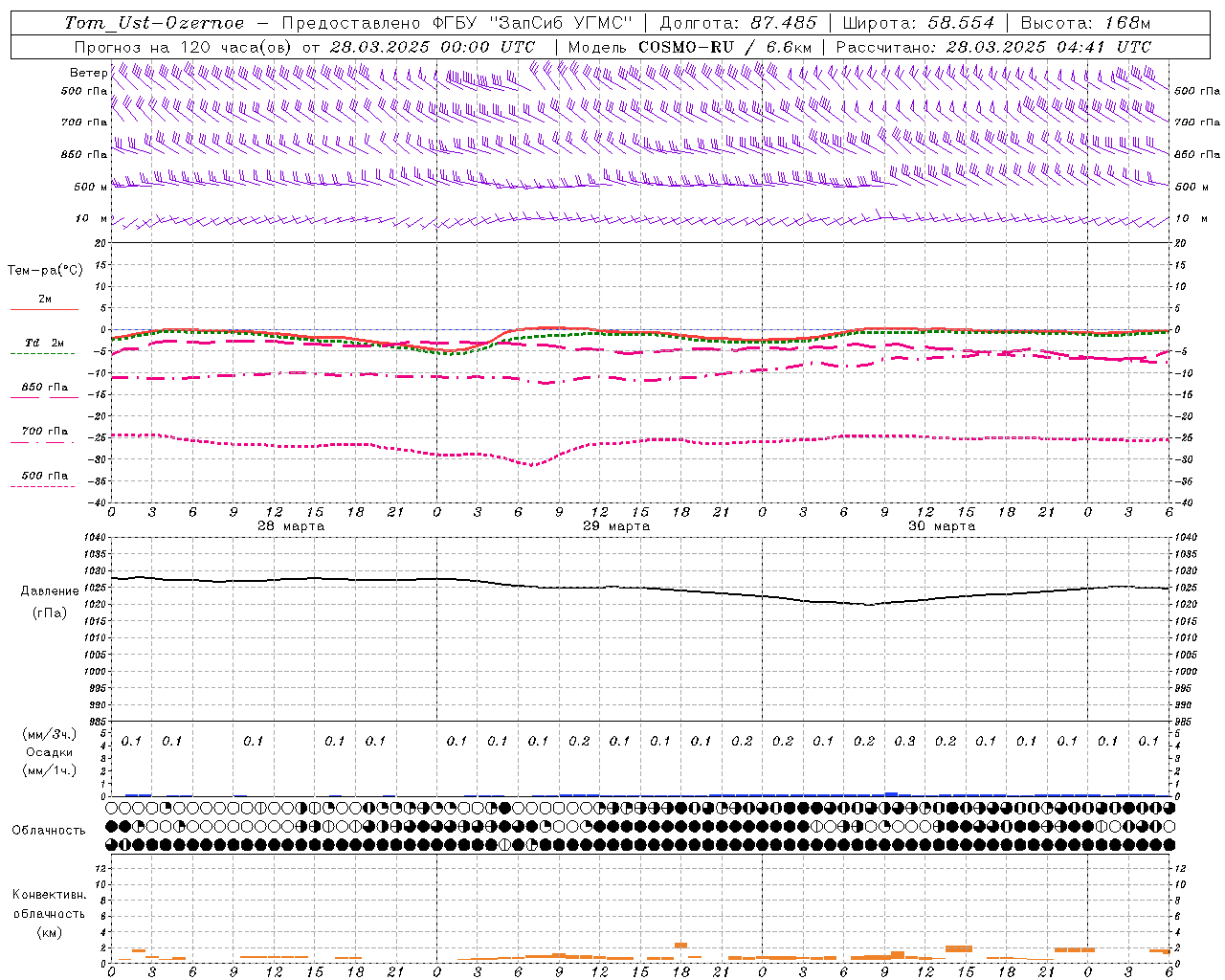Click the 'Осадки' precipitation label
The width and height of the screenshot is (1225, 980).
(50, 752)
